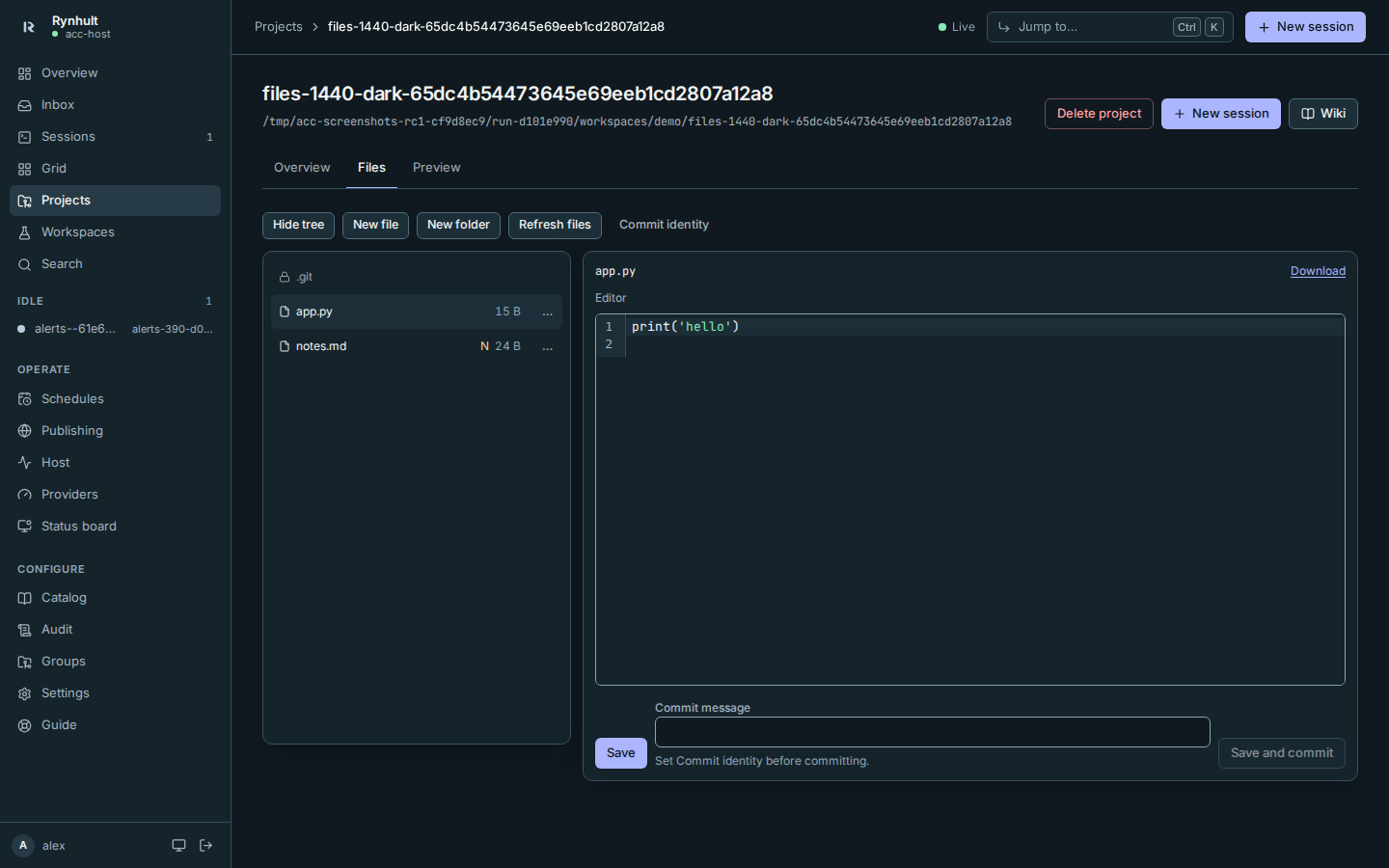Image resolution: width=1389 pixels, height=868 pixels.
Task: Switch to the Files tab
Action: (x=371, y=168)
